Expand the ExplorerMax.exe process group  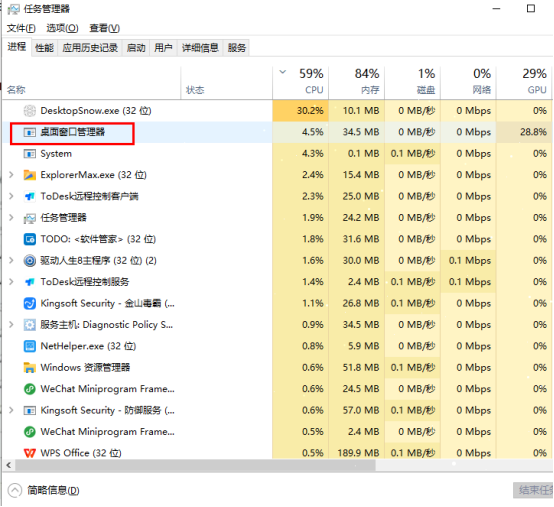point(11,175)
